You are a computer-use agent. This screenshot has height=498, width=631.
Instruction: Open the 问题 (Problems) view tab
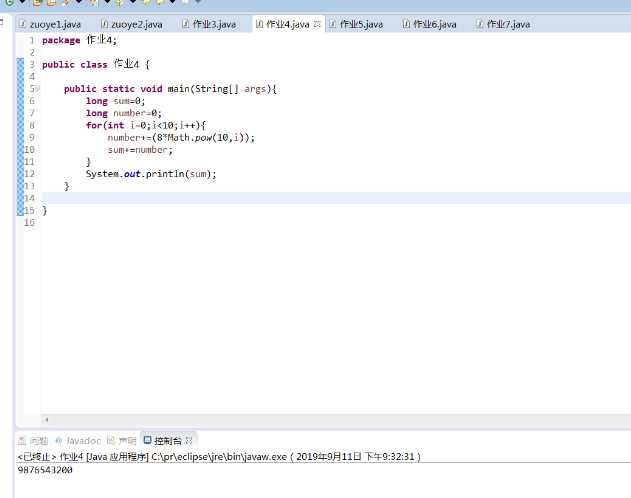[x=33, y=440]
